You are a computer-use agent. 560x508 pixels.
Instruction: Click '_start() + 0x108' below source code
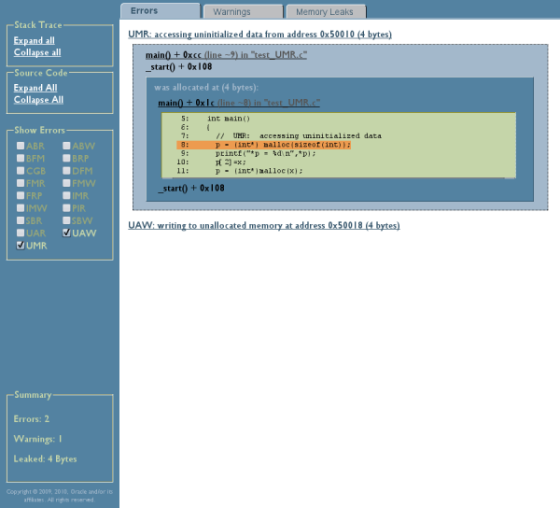pyautogui.click(x=191, y=188)
